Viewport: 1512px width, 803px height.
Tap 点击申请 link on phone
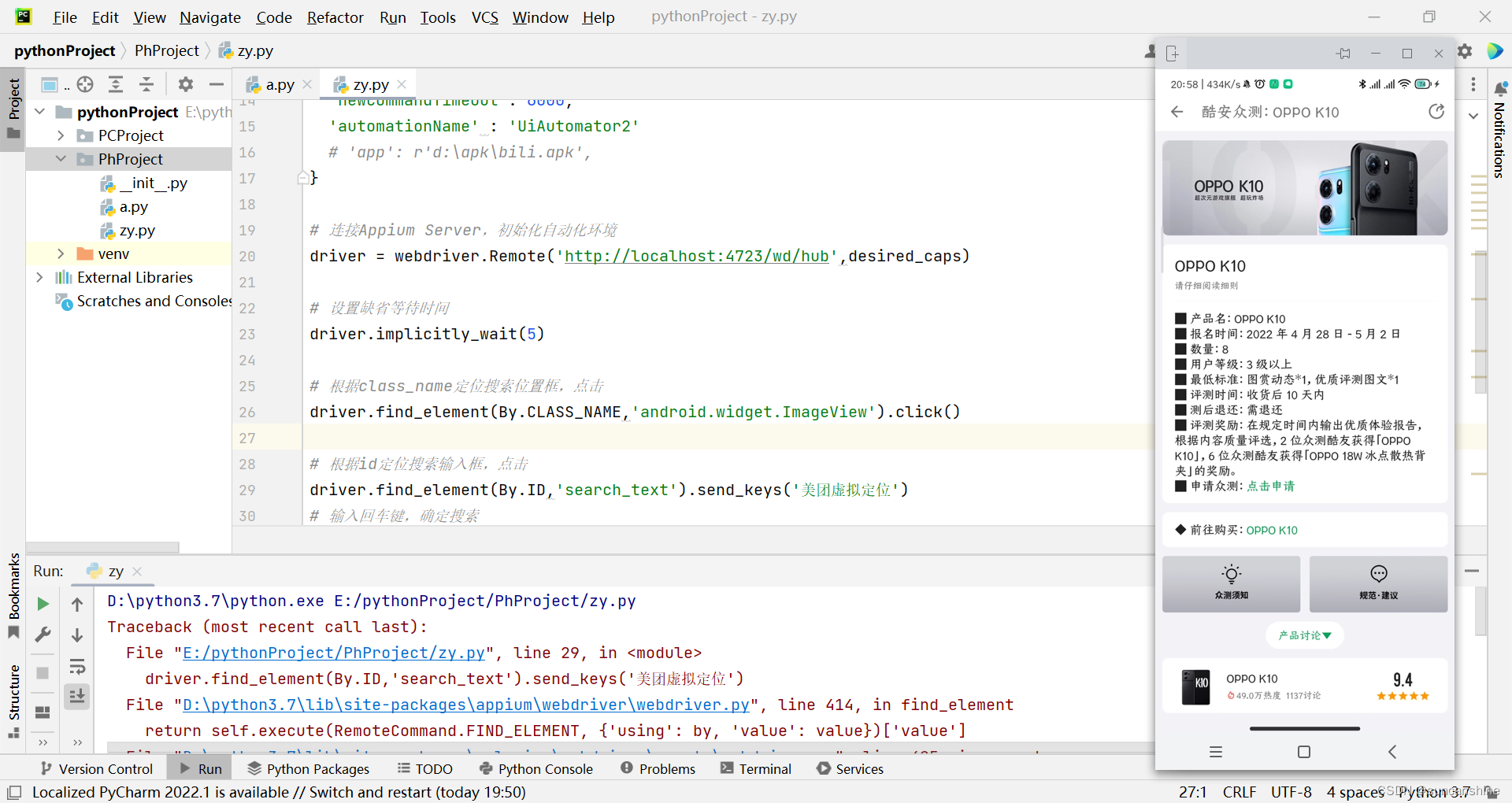[1271, 487]
